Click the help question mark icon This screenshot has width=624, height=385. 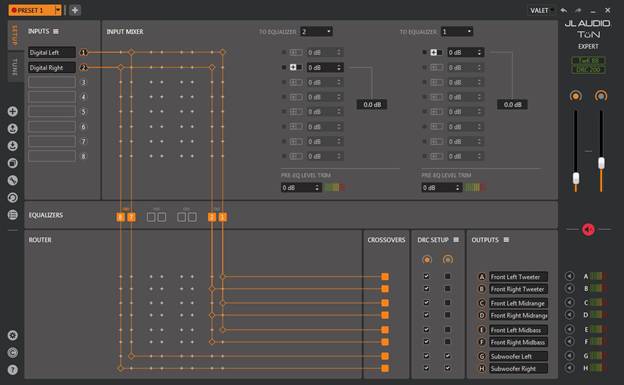click(13, 370)
